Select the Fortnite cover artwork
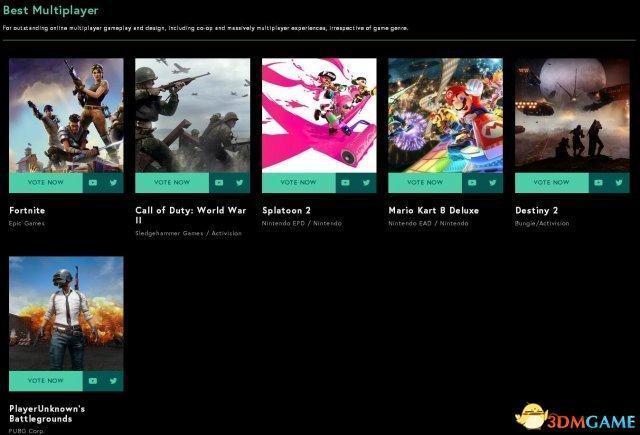 (x=66, y=115)
